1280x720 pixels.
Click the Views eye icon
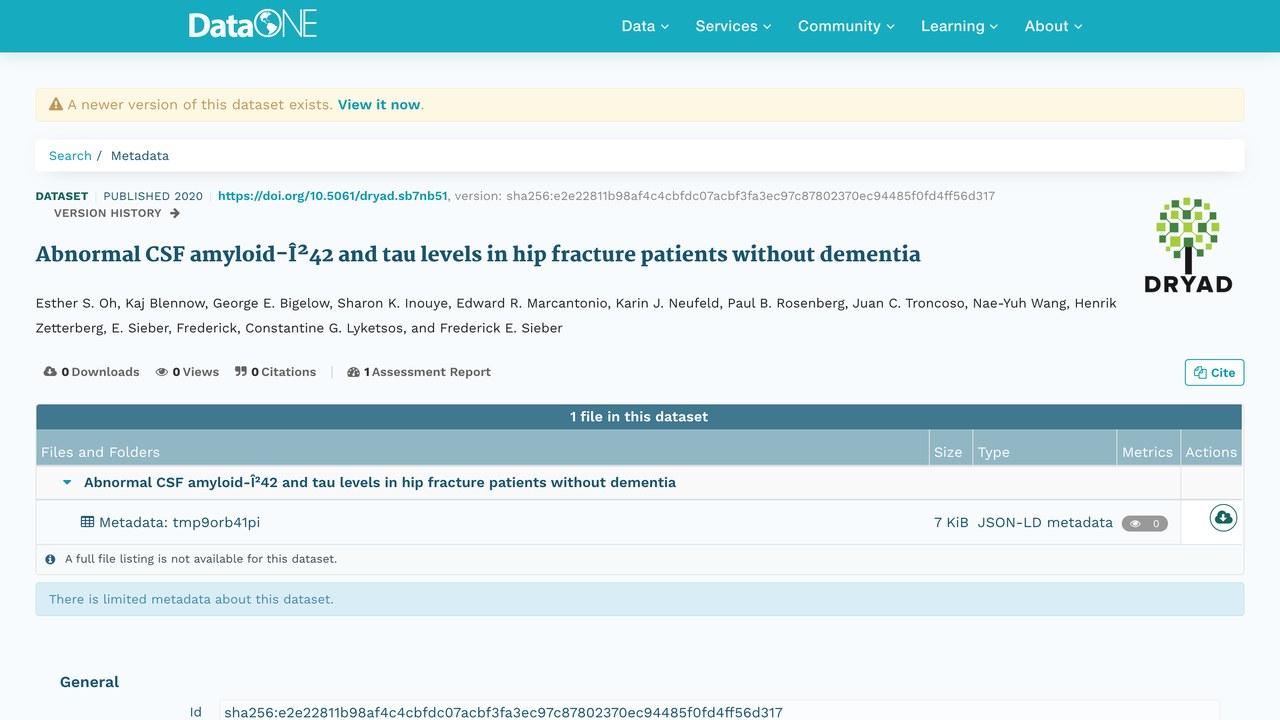point(162,372)
